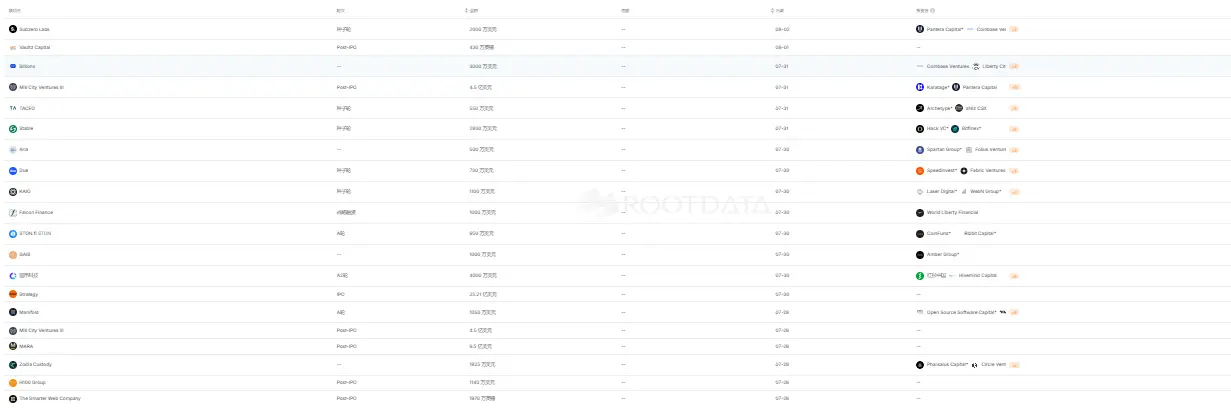The image size is (1231, 414).
Task: Open the Strategy project link
Action: coord(28,294)
